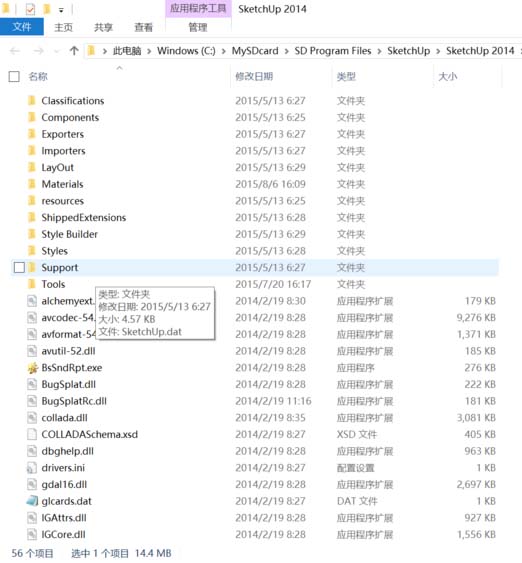The width and height of the screenshot is (522, 563).
Task: Select the Importers folder icon
Action: click(32, 150)
